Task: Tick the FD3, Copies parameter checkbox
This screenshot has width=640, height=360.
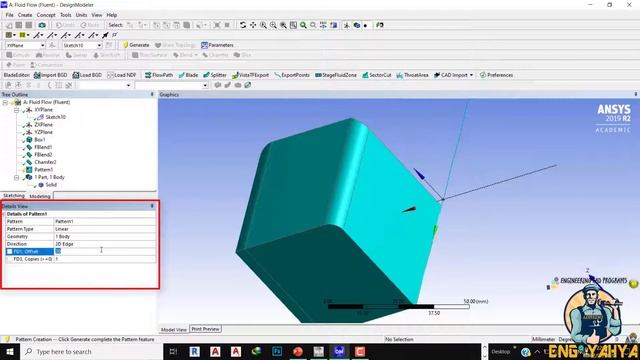Action: tap(9, 259)
